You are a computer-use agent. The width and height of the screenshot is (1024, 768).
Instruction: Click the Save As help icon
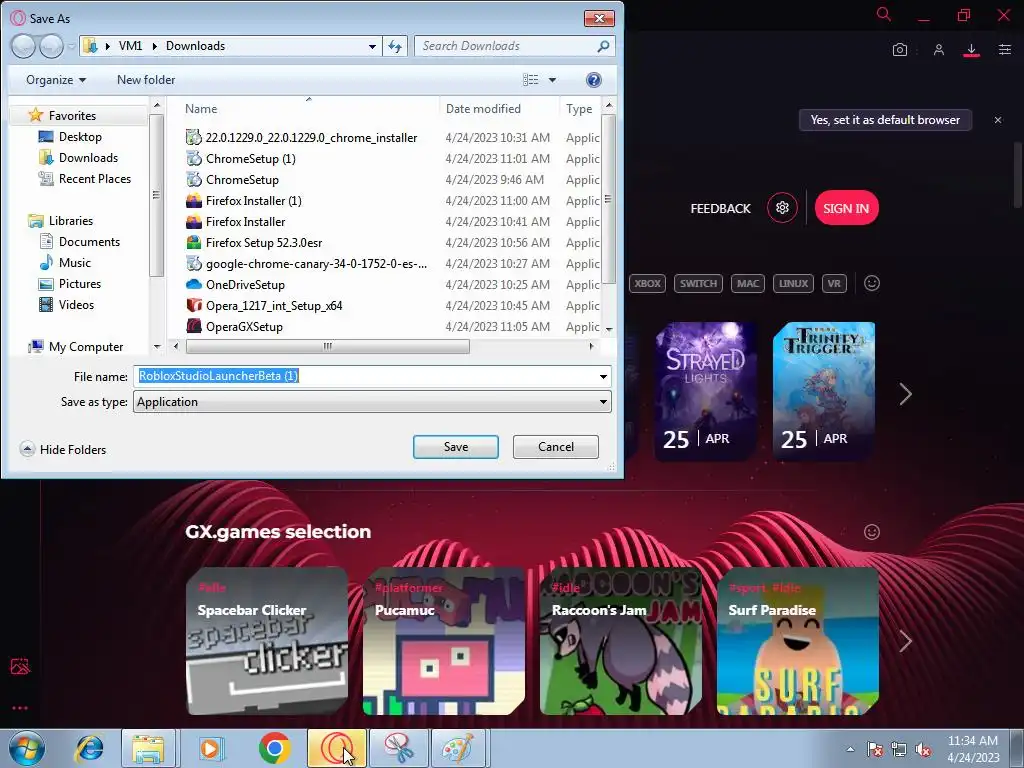click(x=594, y=80)
